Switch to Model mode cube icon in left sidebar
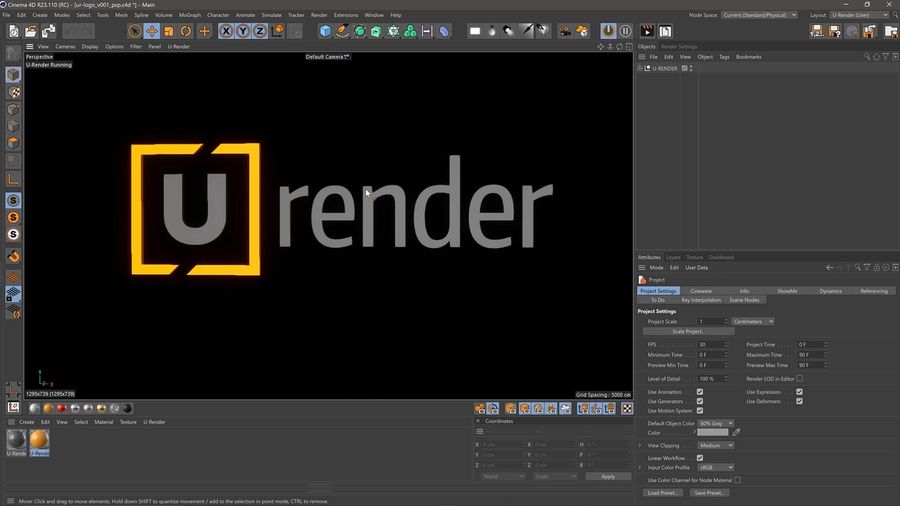 (x=13, y=75)
